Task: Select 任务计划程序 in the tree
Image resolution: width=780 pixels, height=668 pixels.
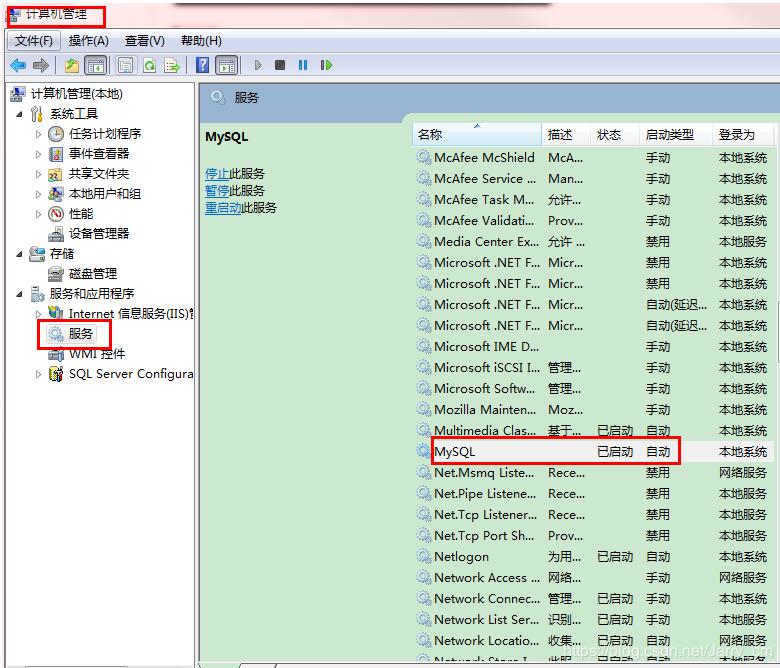Action: pyautogui.click(x=104, y=134)
